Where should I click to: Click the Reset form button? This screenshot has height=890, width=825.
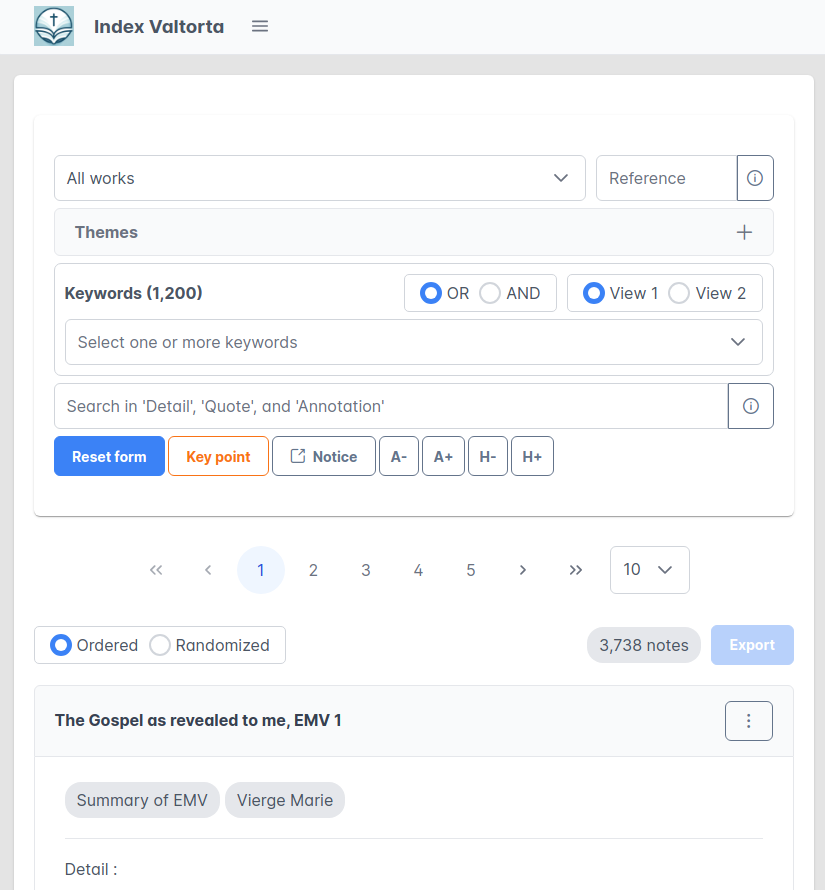click(109, 456)
